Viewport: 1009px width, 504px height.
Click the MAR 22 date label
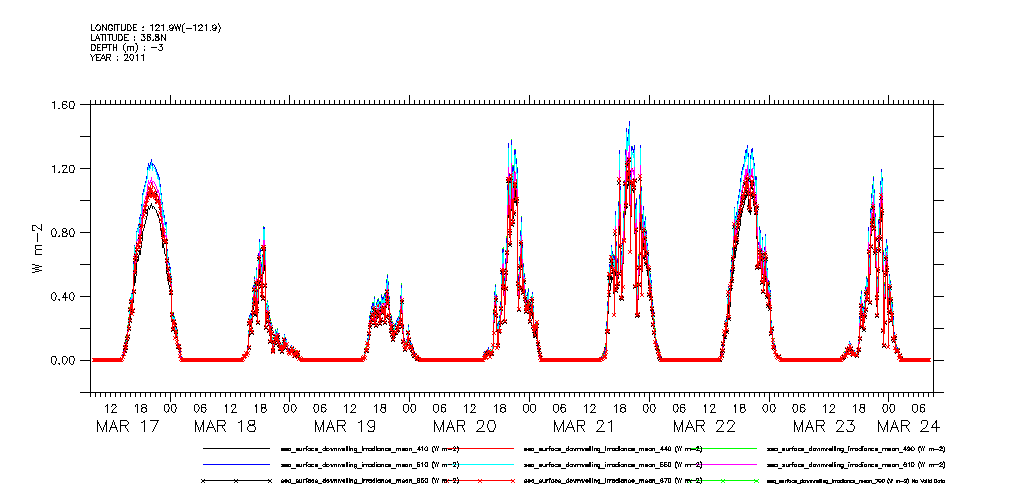(x=703, y=426)
